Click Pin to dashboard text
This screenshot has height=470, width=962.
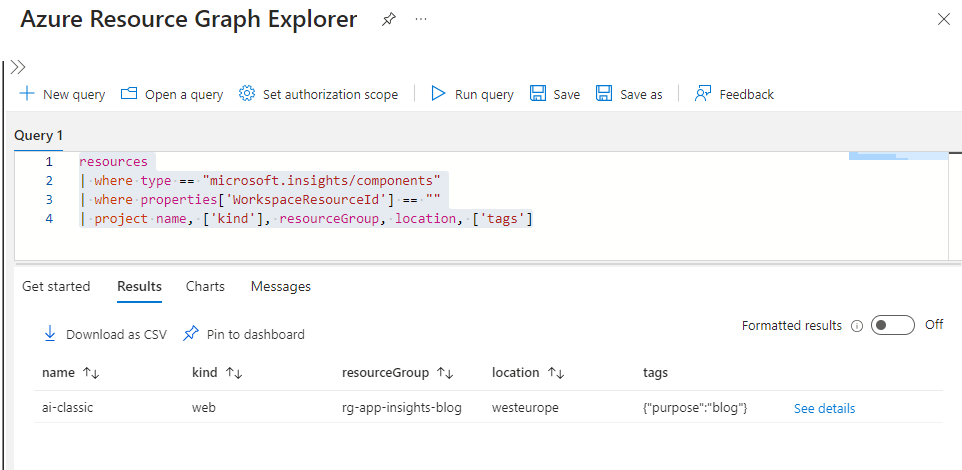coord(255,334)
